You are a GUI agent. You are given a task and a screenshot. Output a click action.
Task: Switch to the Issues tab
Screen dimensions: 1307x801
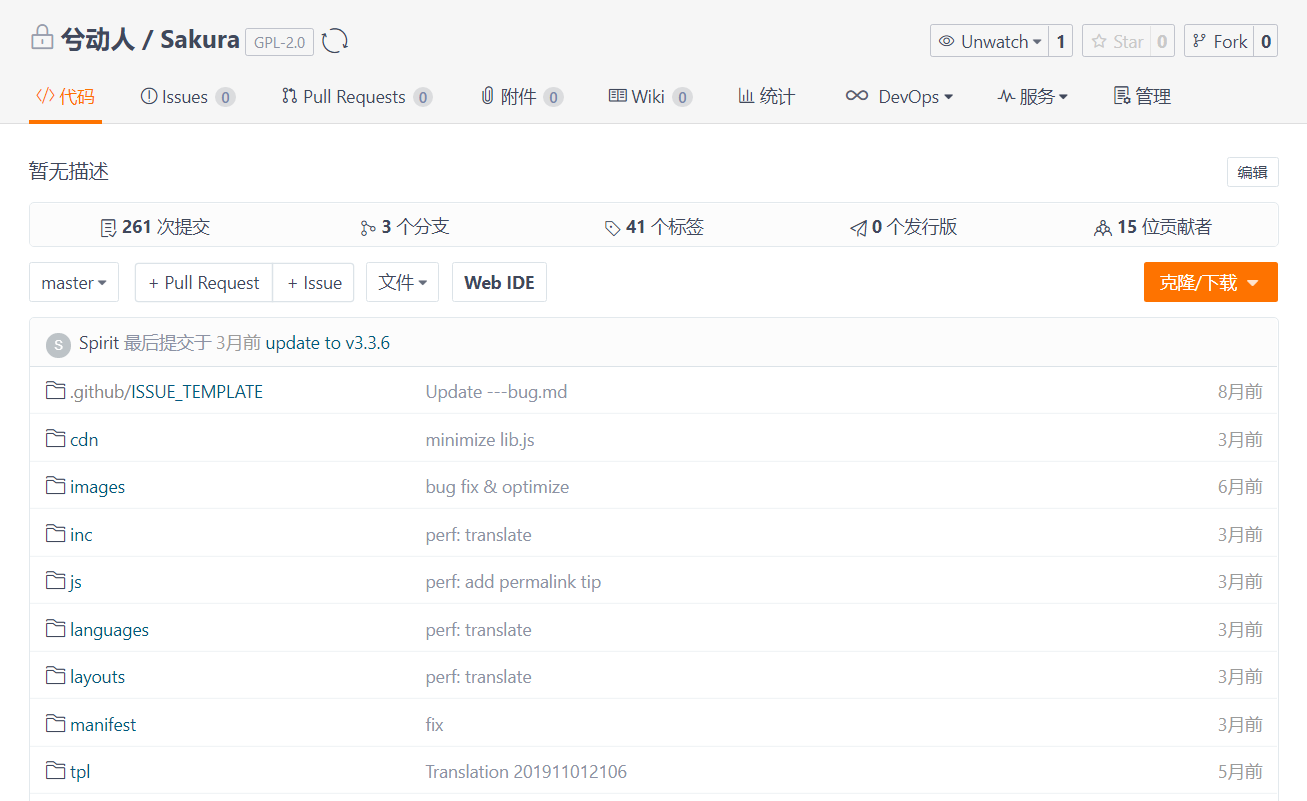pyautogui.click(x=188, y=96)
